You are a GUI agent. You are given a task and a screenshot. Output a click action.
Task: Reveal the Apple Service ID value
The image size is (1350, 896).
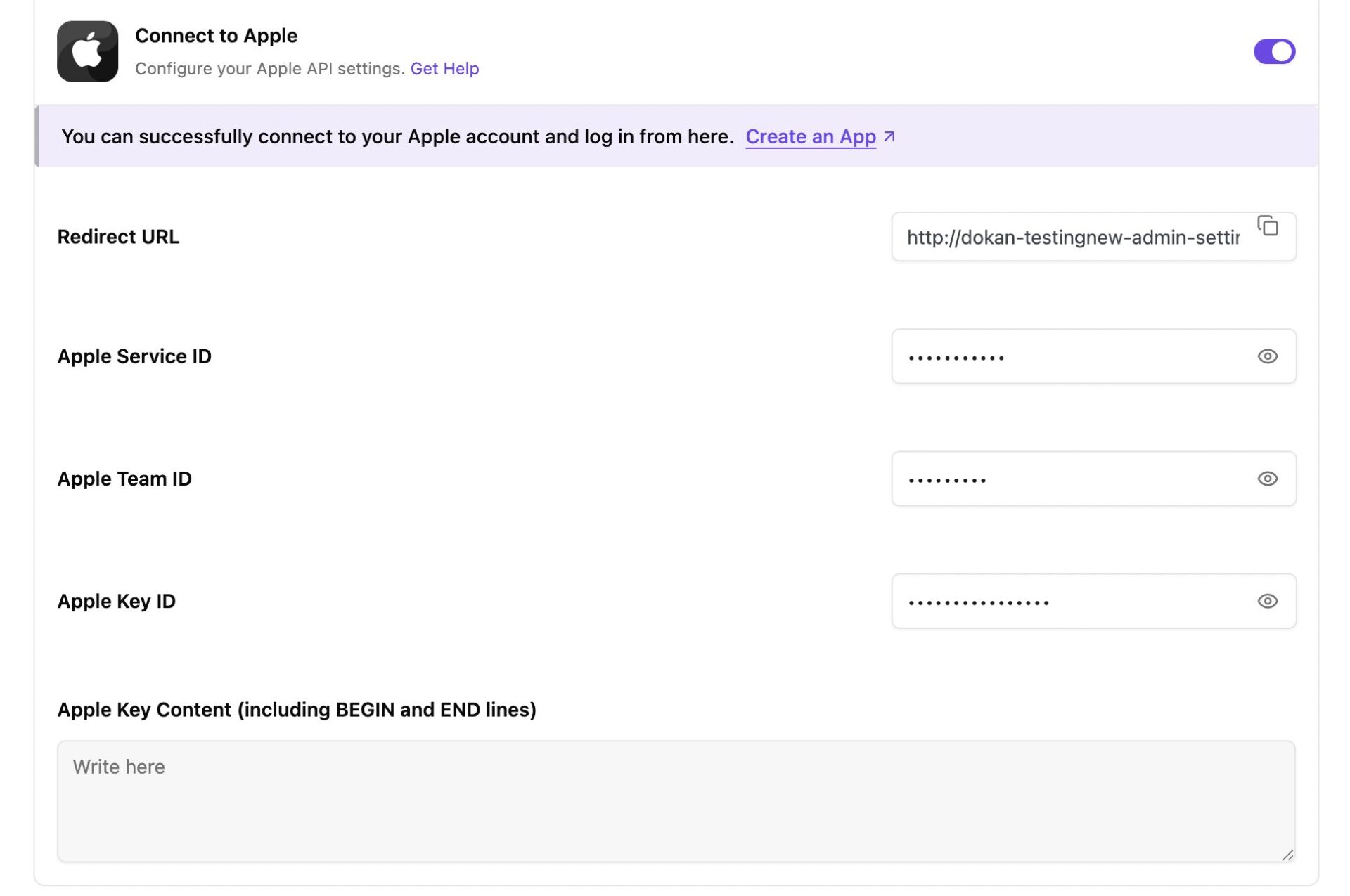coord(1267,356)
